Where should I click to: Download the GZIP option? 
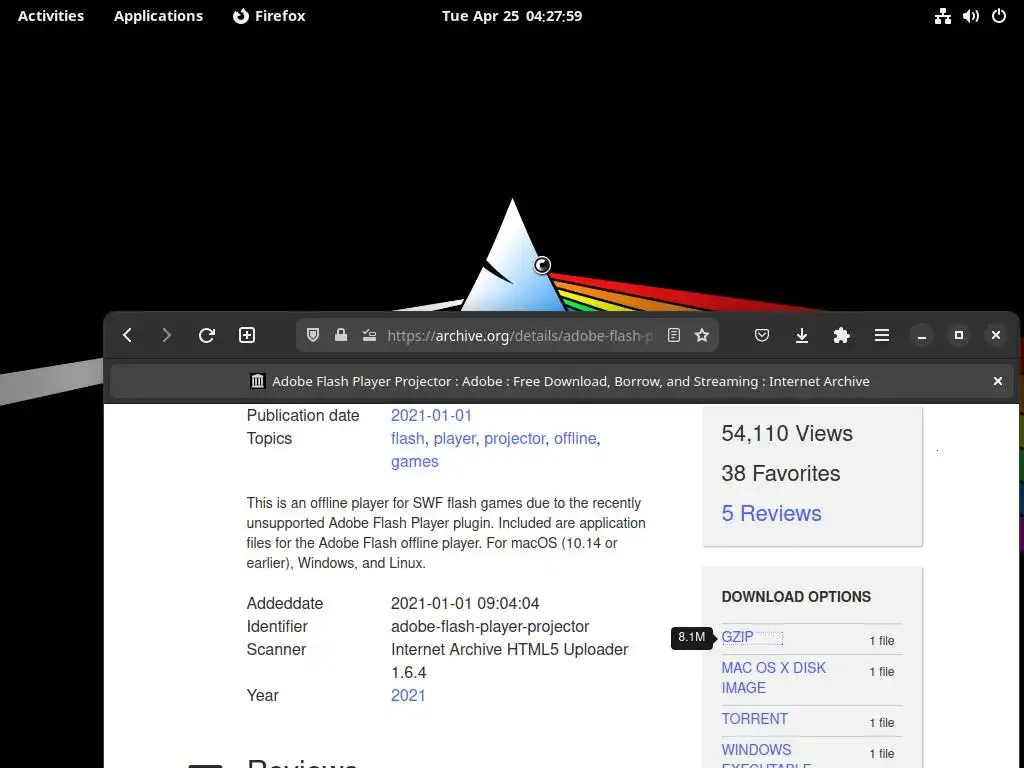(x=737, y=637)
